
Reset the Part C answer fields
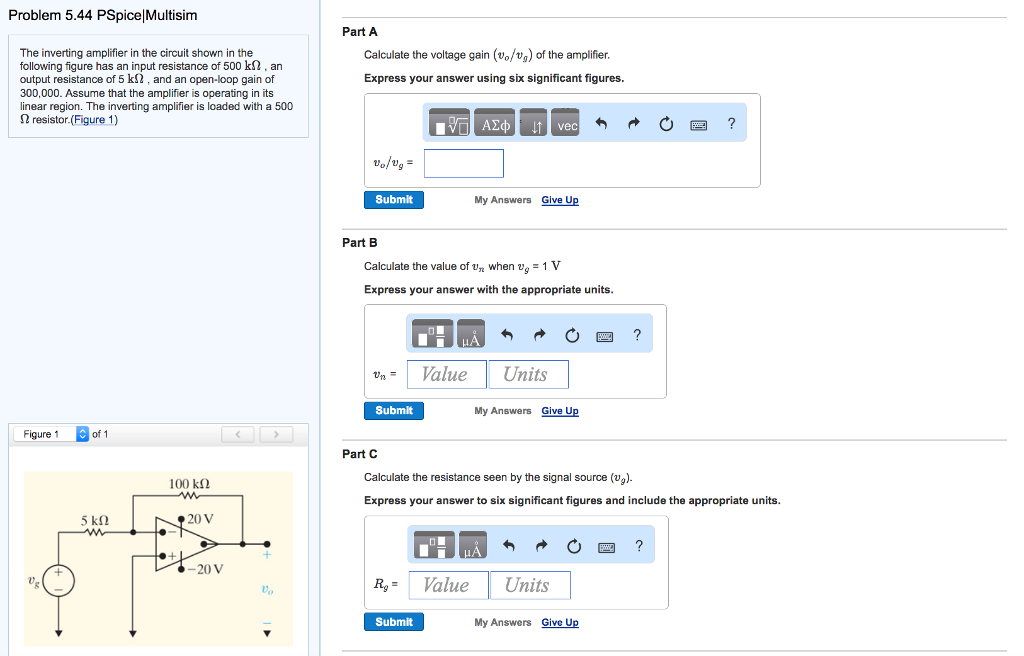[x=574, y=546]
